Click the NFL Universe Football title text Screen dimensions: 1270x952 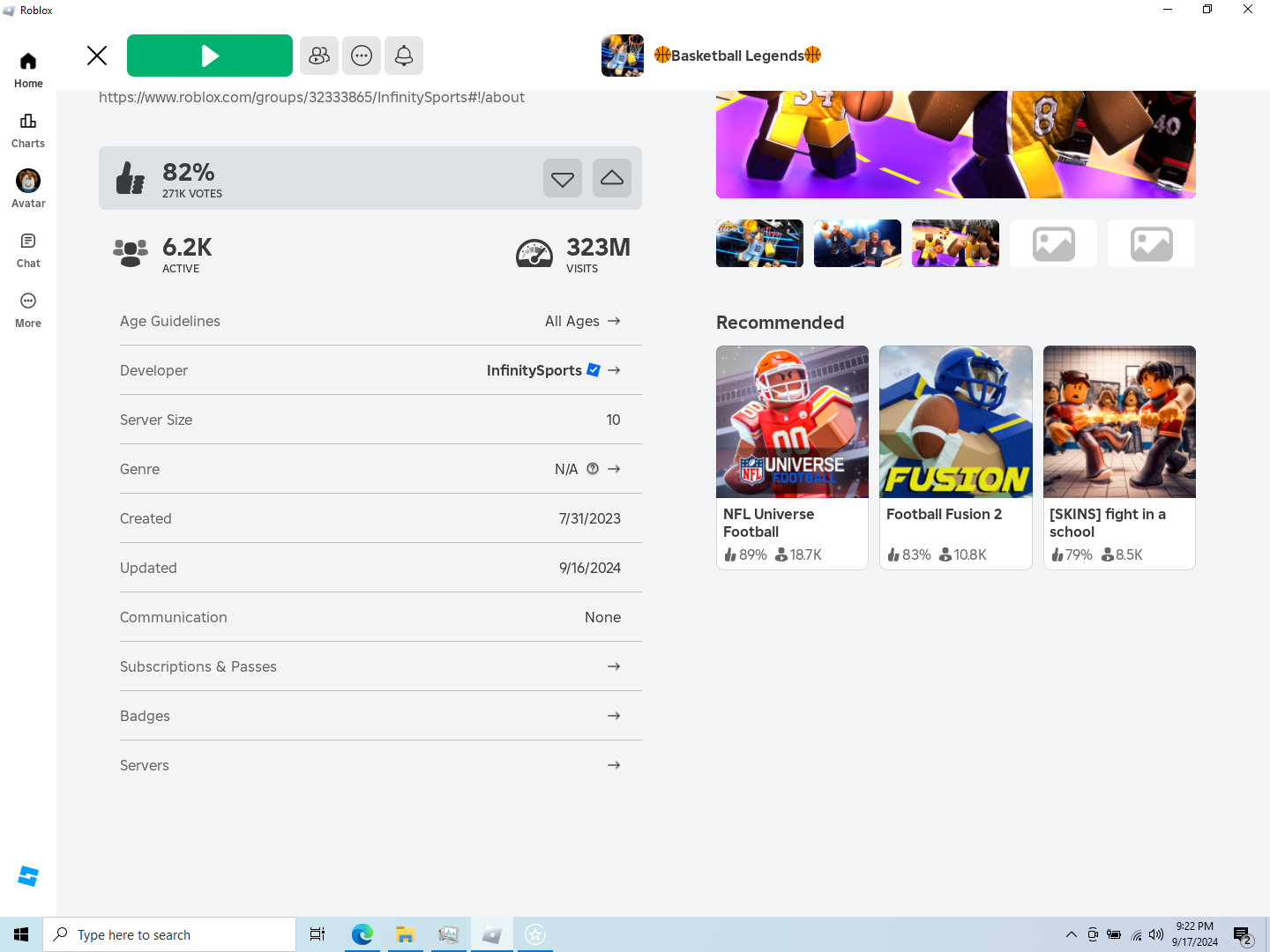768,523
